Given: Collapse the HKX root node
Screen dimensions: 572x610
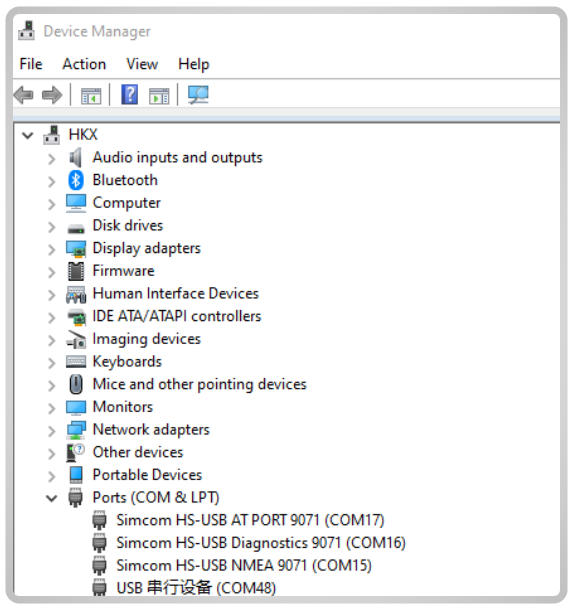Looking at the screenshot, I should pos(27,135).
